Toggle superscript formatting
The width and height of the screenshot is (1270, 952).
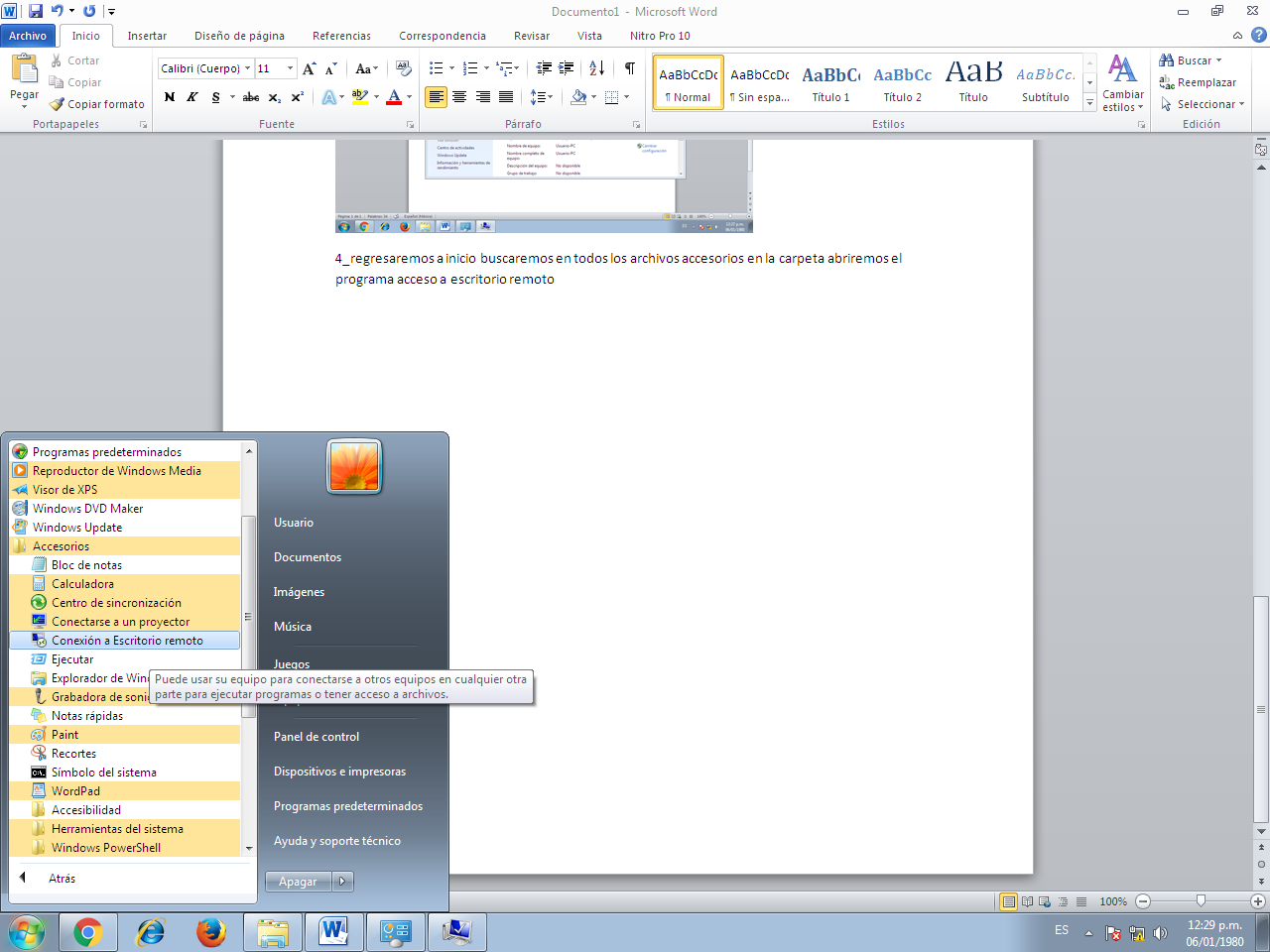[297, 97]
